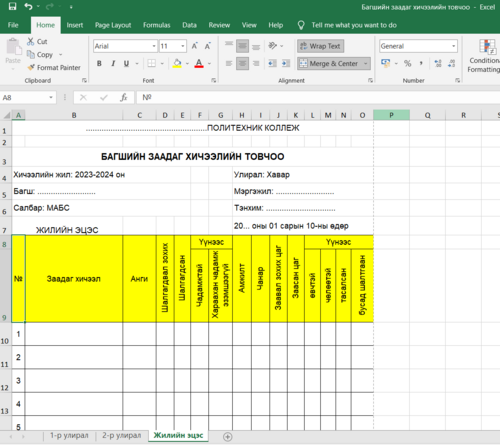500x445 pixels.
Task: Click the Undo arrow icon
Action: coord(28,6)
